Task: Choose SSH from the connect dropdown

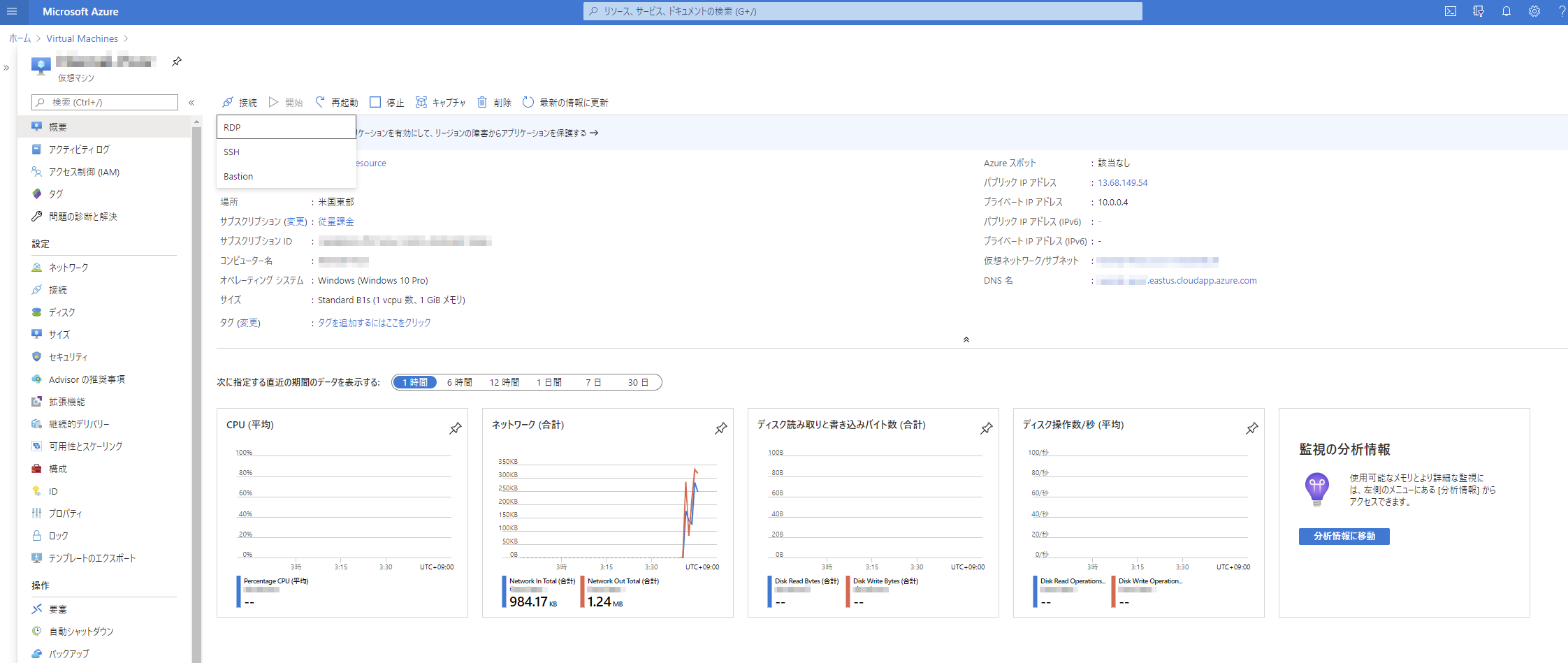Action: coord(286,152)
